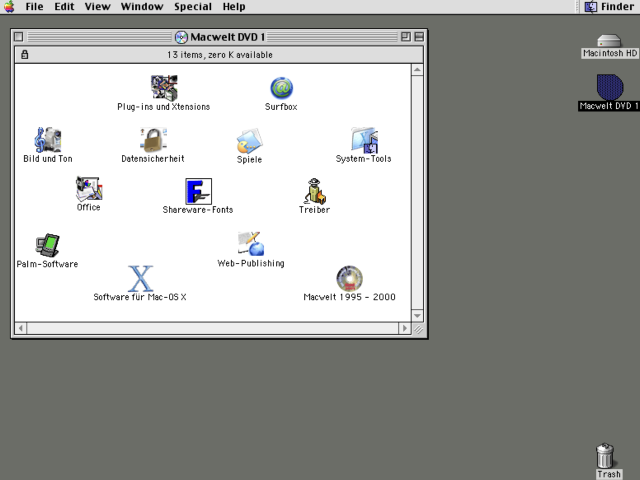Click the vertical scrollbar down arrow

(417, 316)
